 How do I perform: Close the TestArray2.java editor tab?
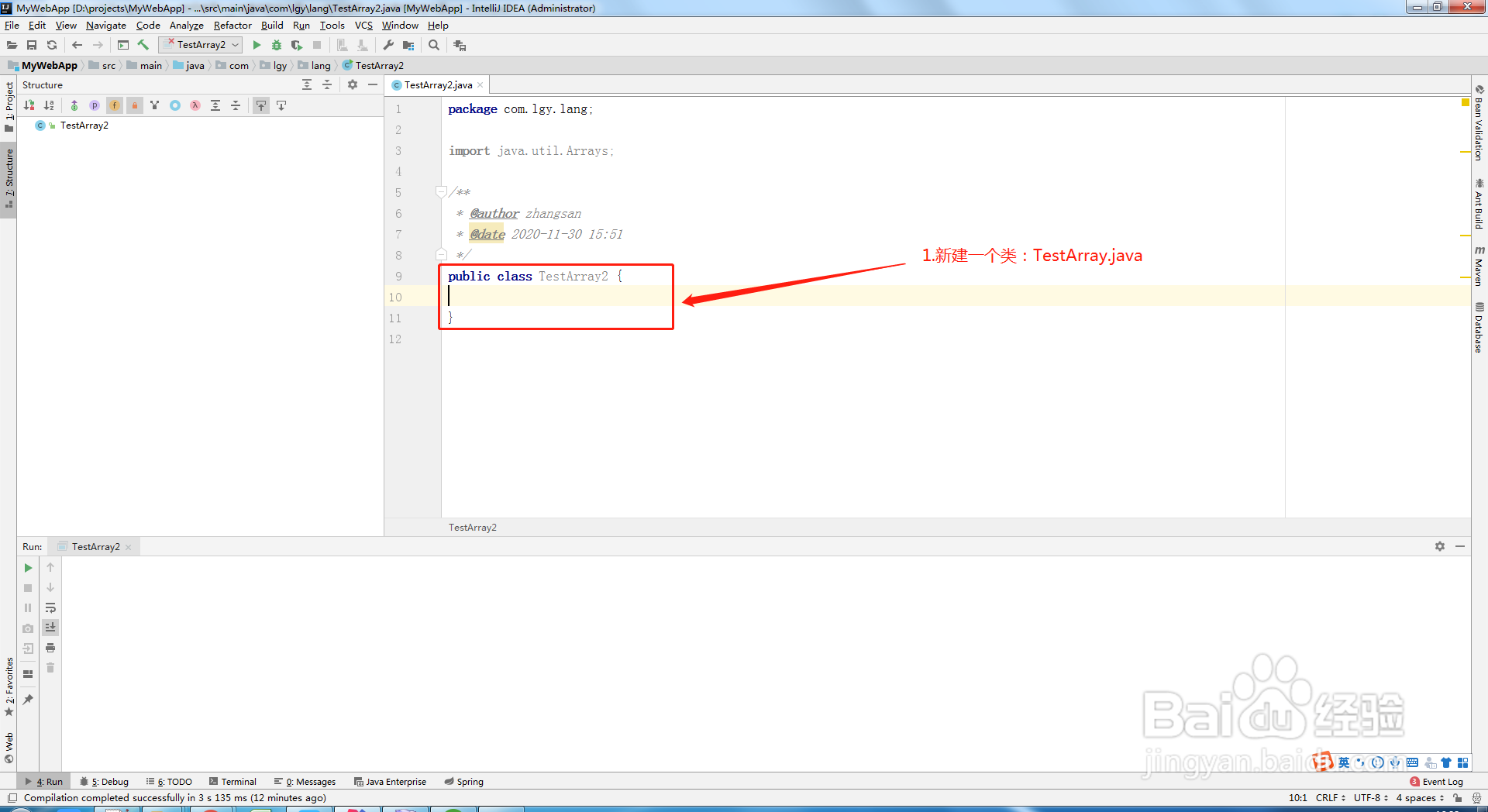click(x=480, y=85)
